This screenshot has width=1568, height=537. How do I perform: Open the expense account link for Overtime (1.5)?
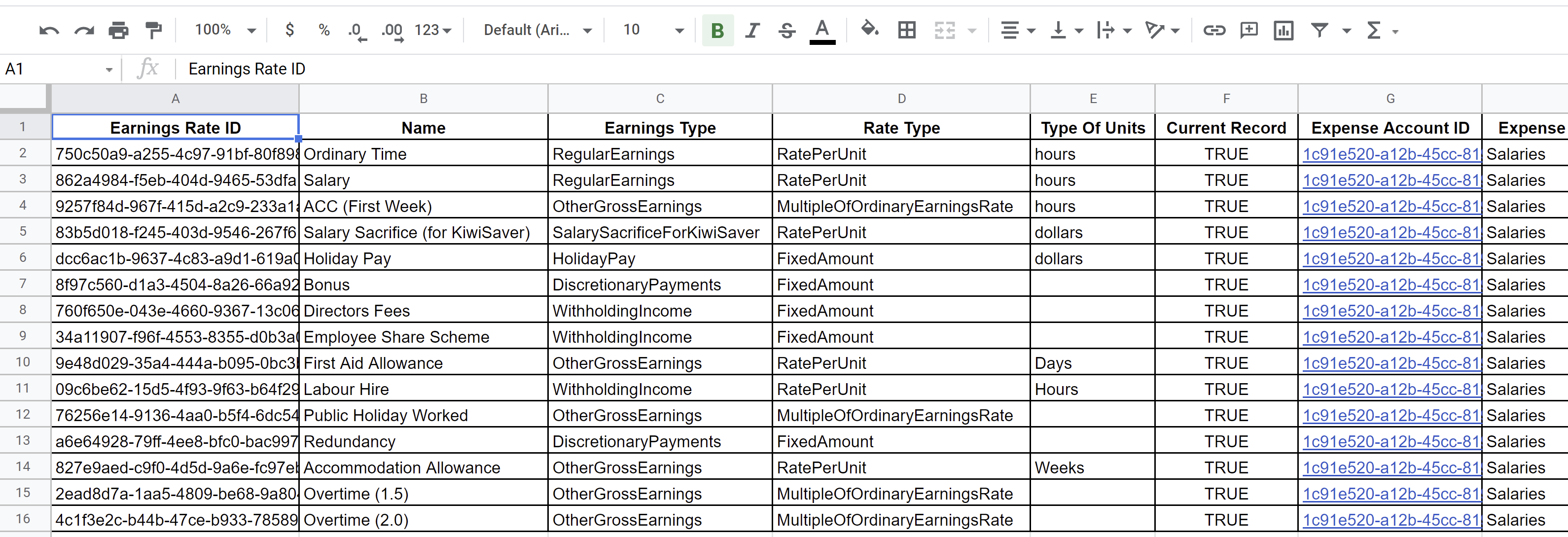1391,494
